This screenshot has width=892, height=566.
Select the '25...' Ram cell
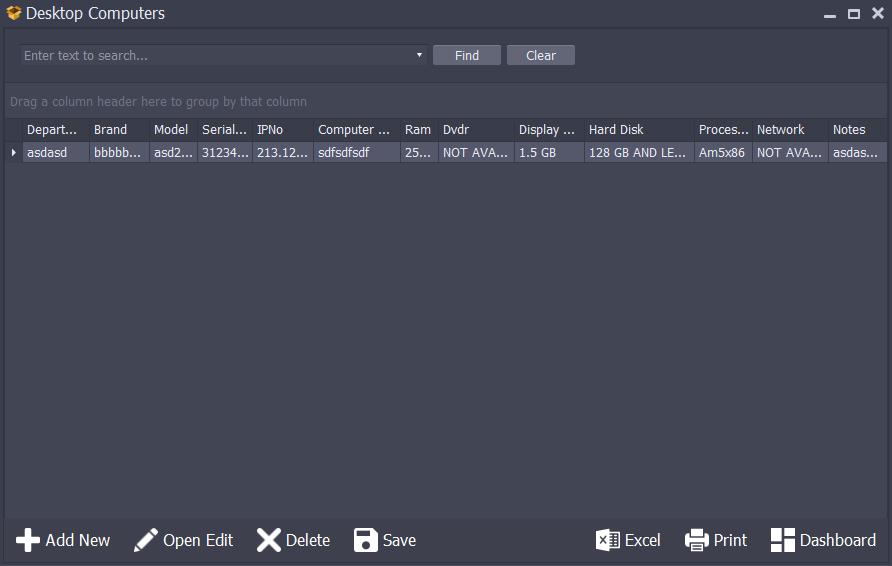[419, 152]
